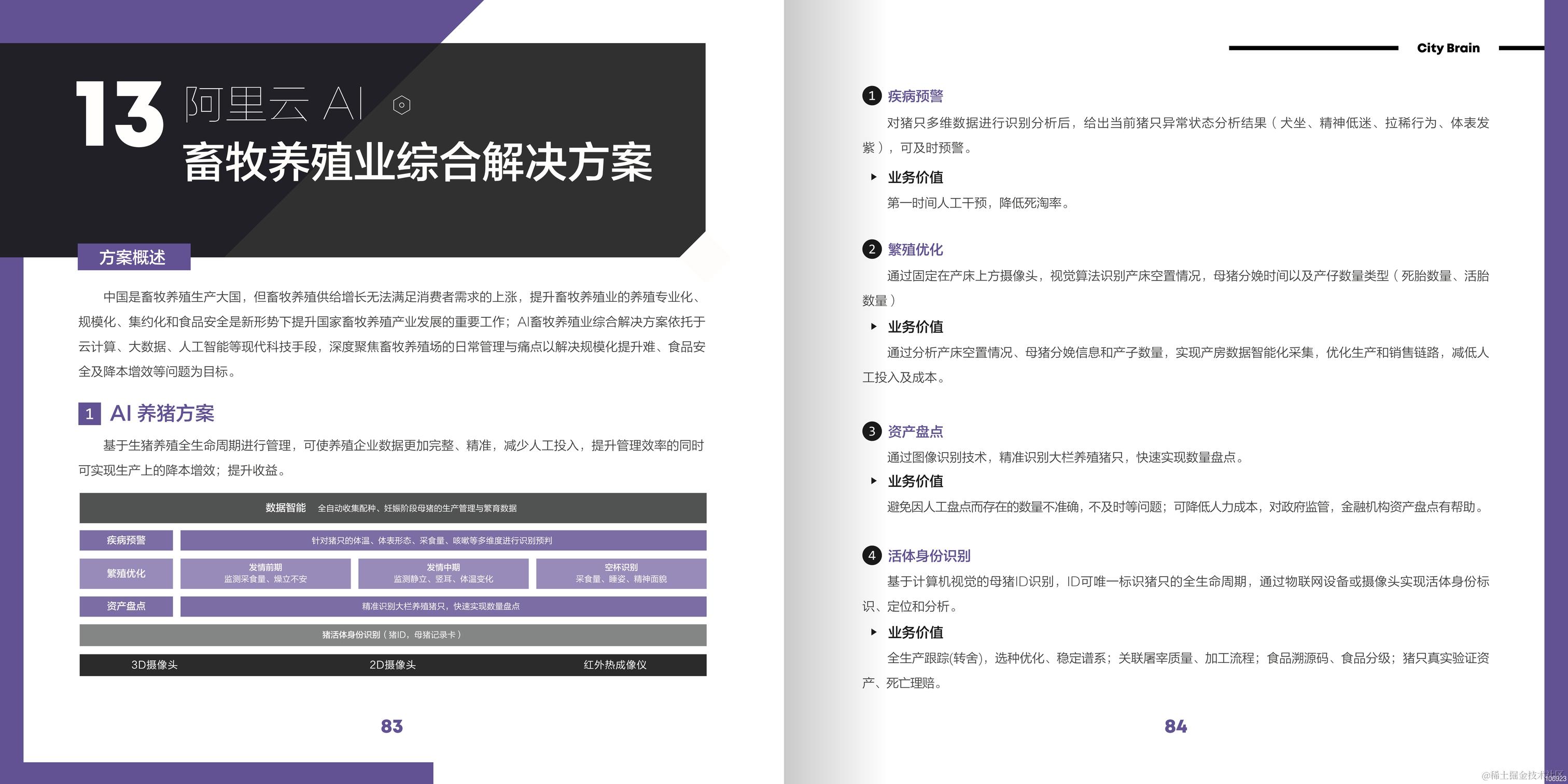Click the 资产盘点 purple diagram box
Image resolution: width=1568 pixels, height=784 pixels.
tap(126, 606)
